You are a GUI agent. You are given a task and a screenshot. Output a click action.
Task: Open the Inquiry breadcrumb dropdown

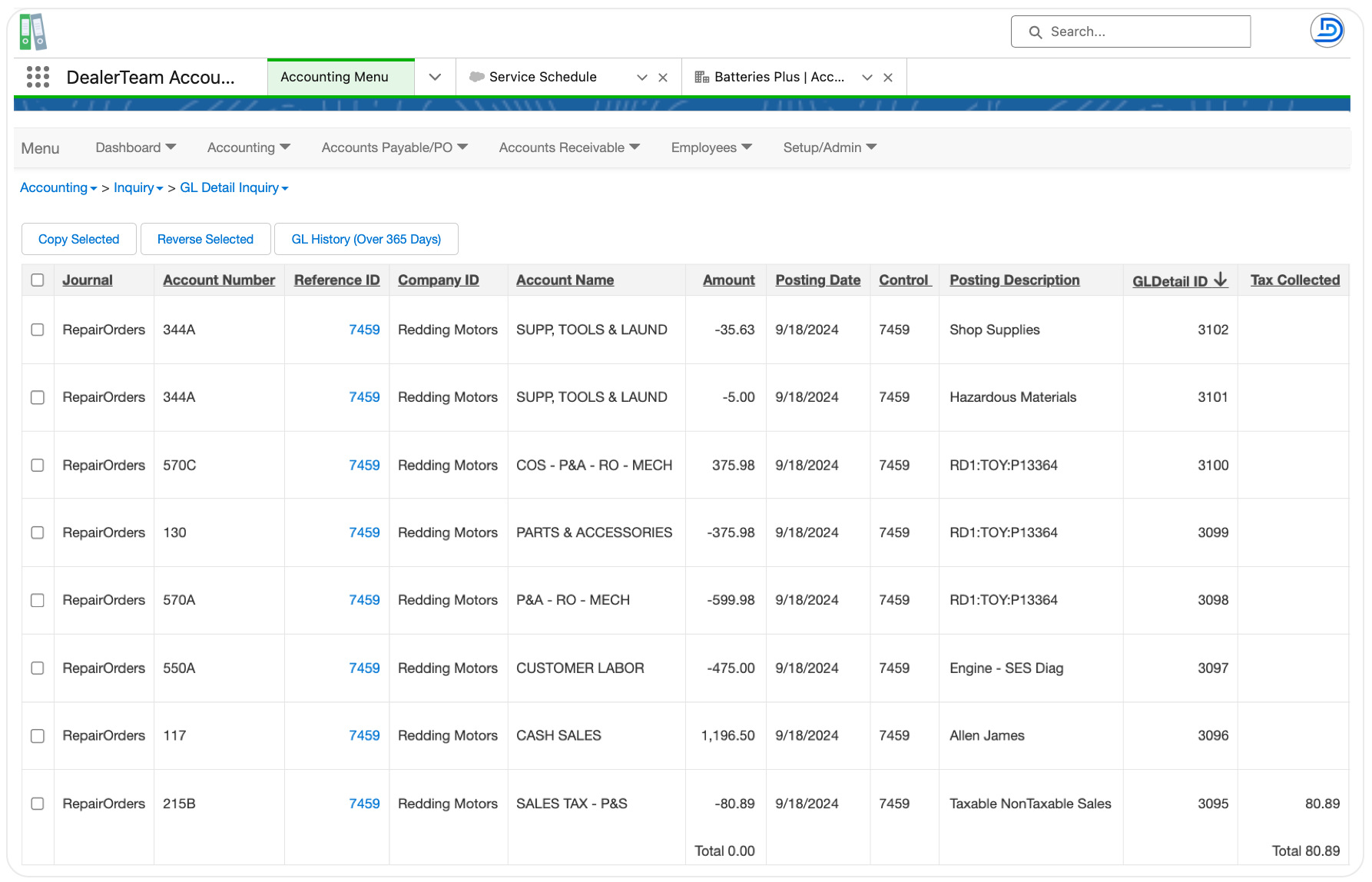138,187
